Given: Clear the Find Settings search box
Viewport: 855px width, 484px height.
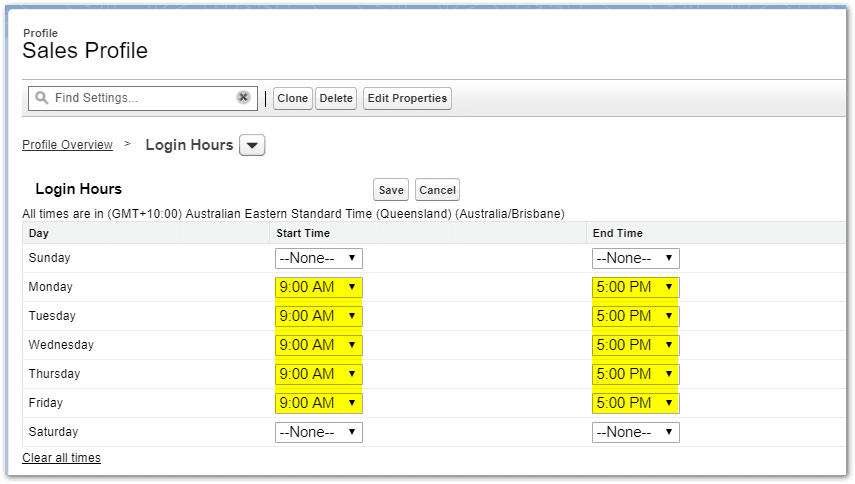Looking at the screenshot, I should point(243,98).
